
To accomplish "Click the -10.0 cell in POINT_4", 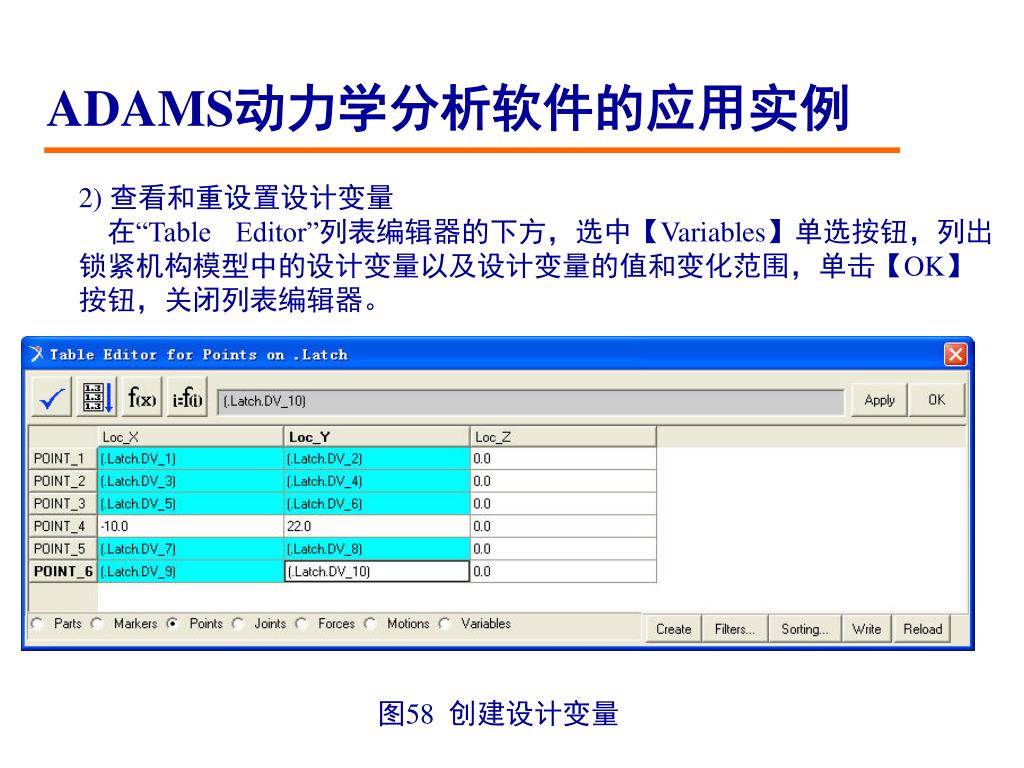I will [x=190, y=526].
